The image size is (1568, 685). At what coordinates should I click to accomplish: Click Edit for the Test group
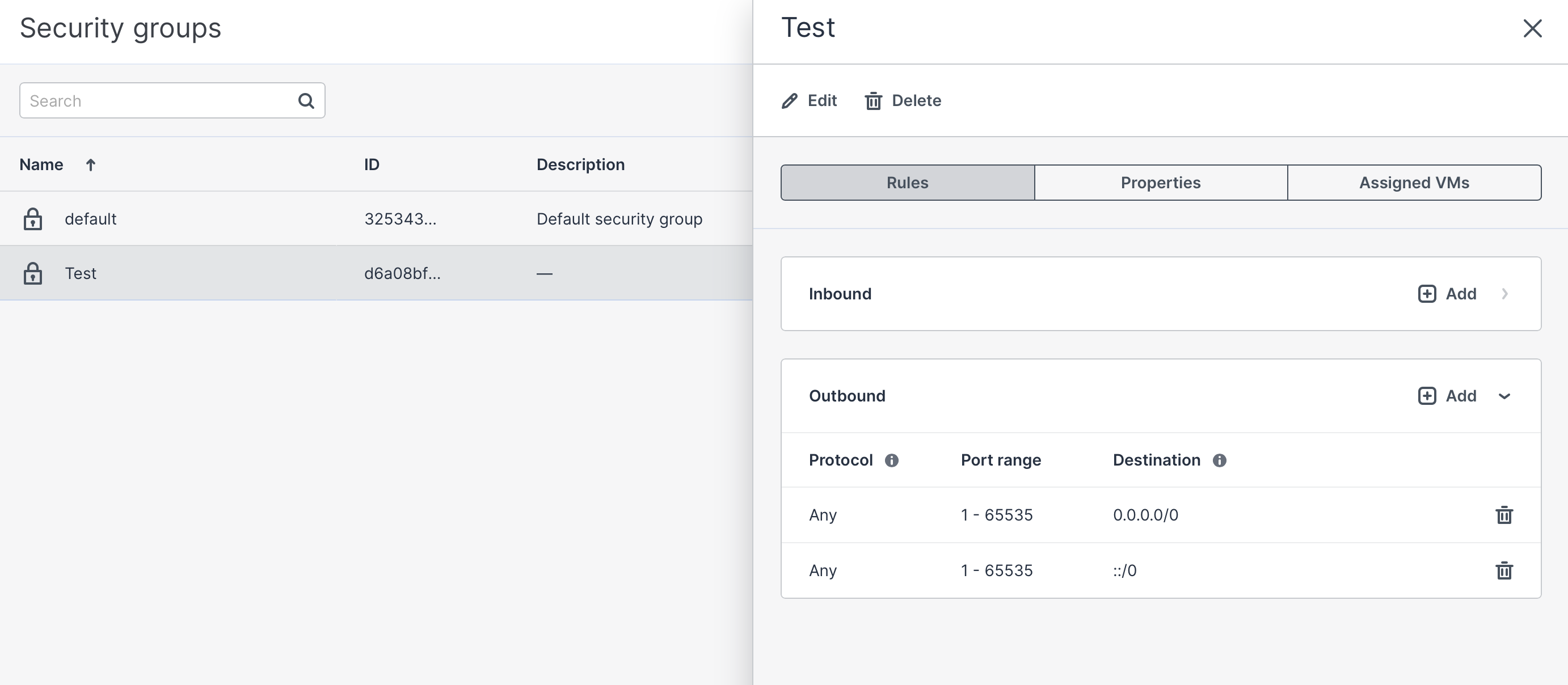click(x=810, y=101)
